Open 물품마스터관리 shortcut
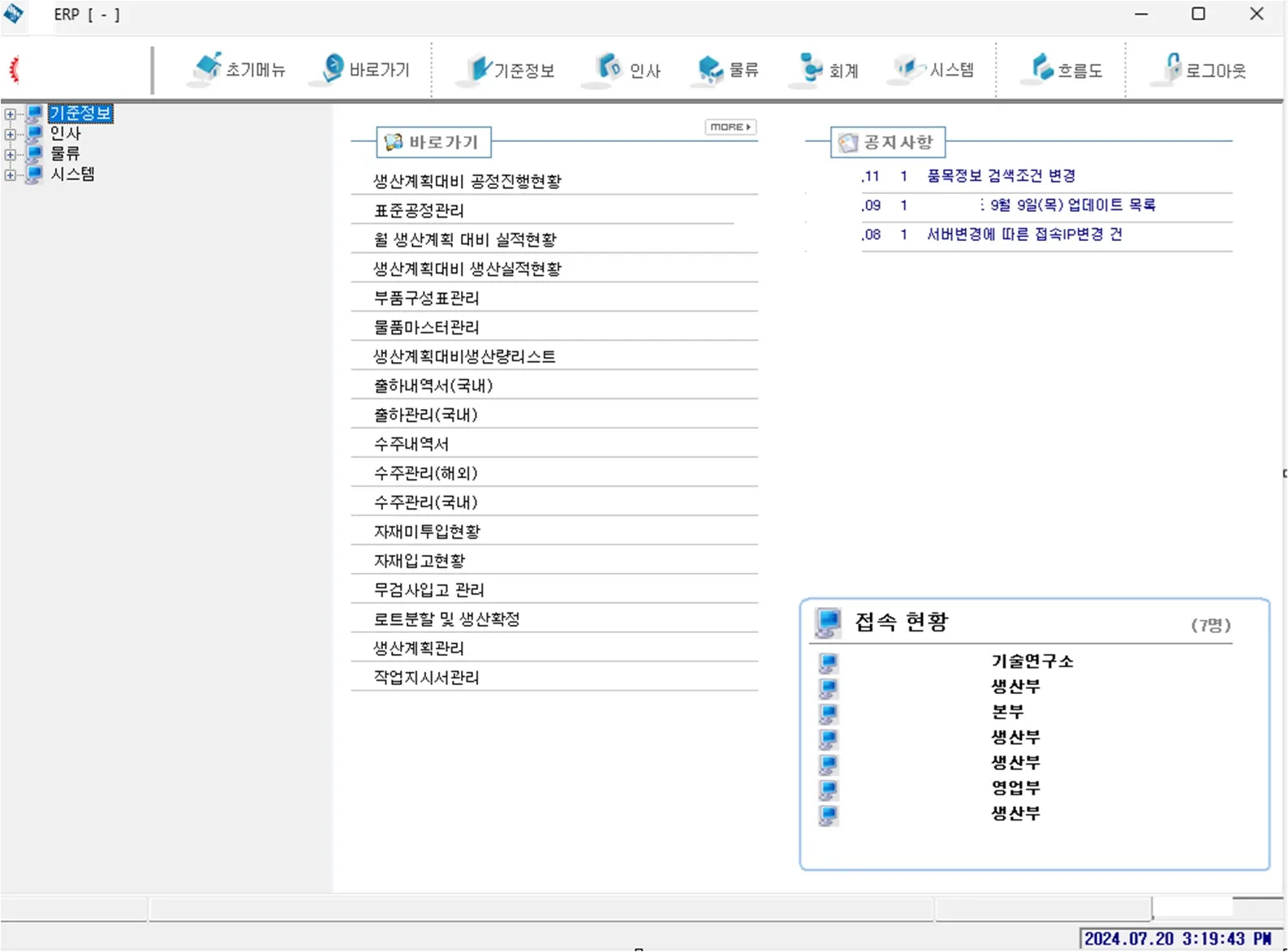1288x952 pixels. click(x=426, y=327)
